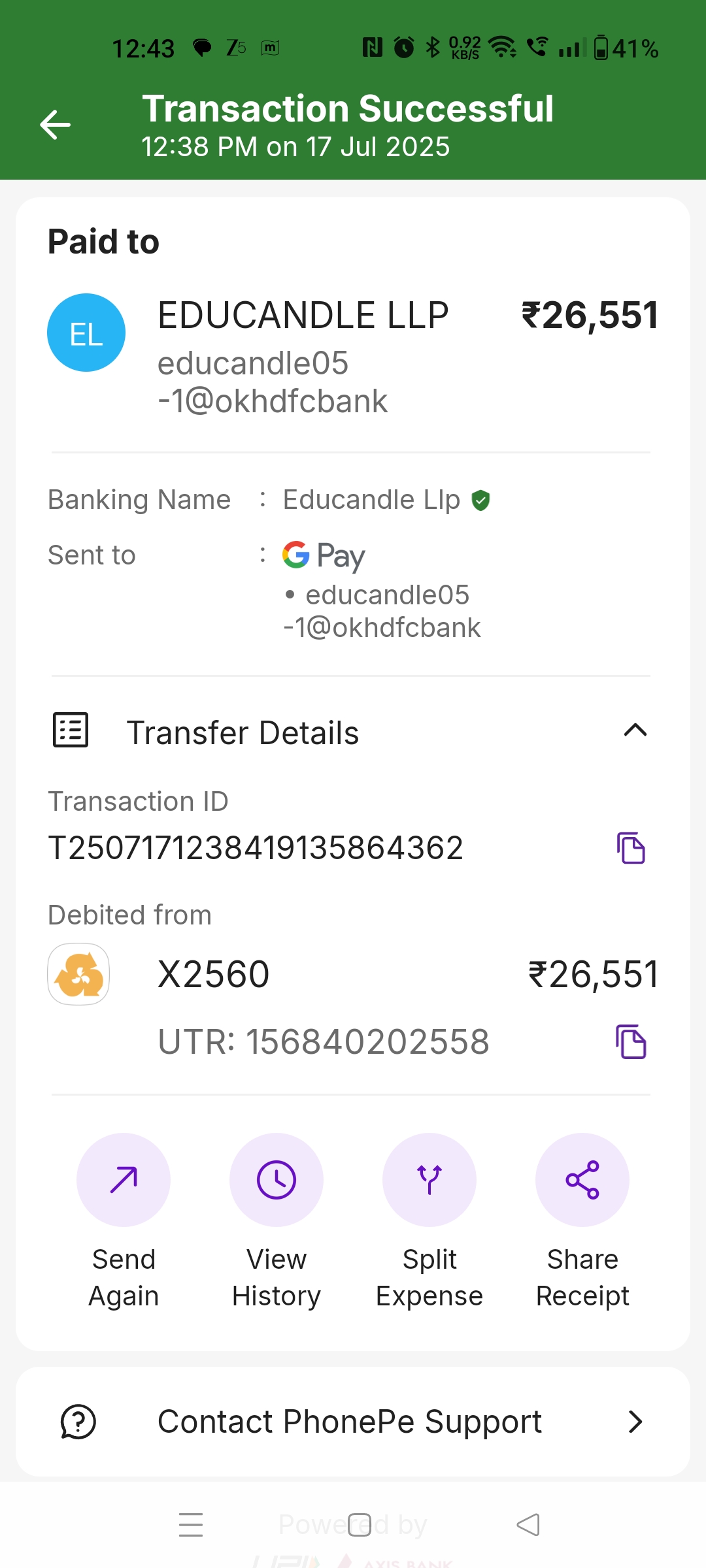This screenshot has height=1568, width=706.
Task: Copy the UTR number
Action: click(631, 1041)
